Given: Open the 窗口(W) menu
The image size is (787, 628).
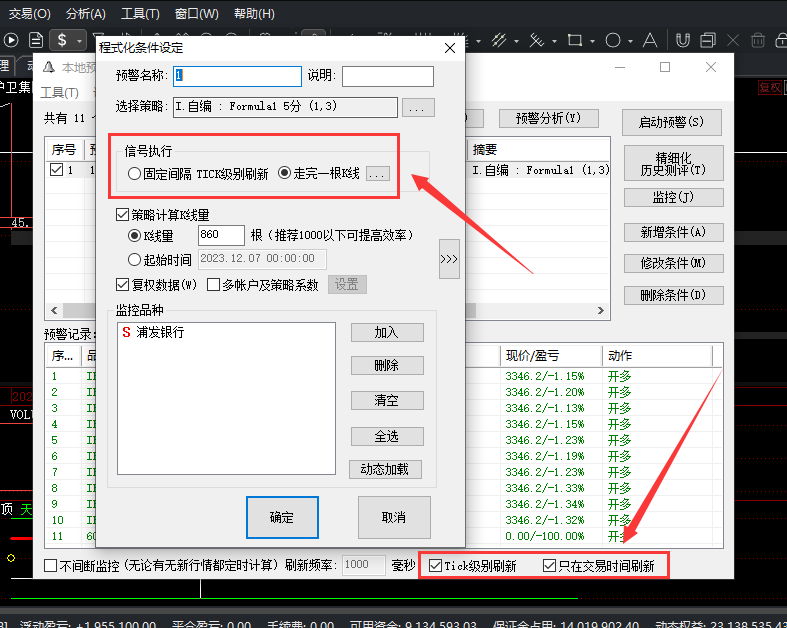Looking at the screenshot, I should click(x=196, y=14).
